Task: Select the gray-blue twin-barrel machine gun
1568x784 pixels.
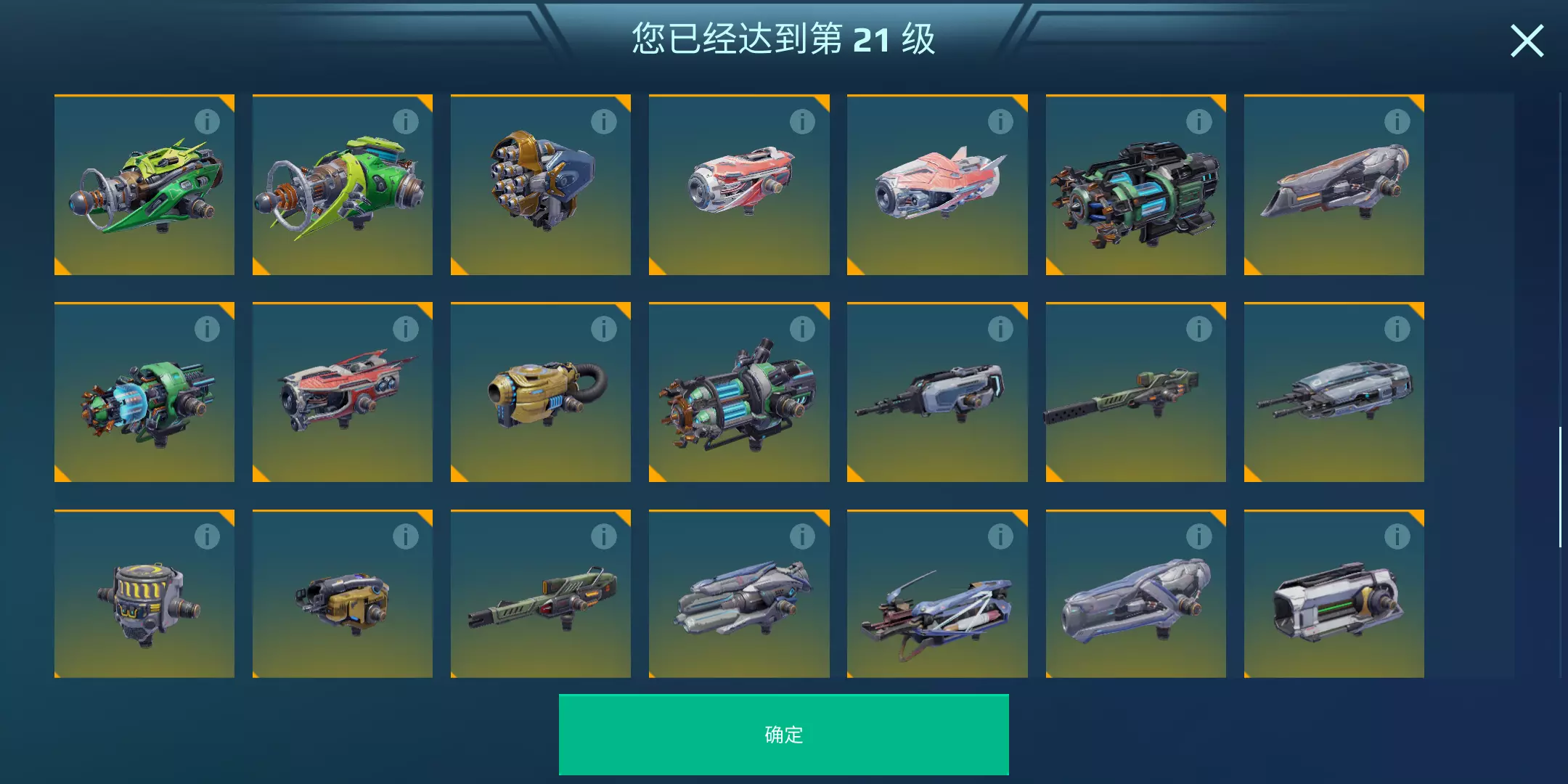Action: [1334, 392]
